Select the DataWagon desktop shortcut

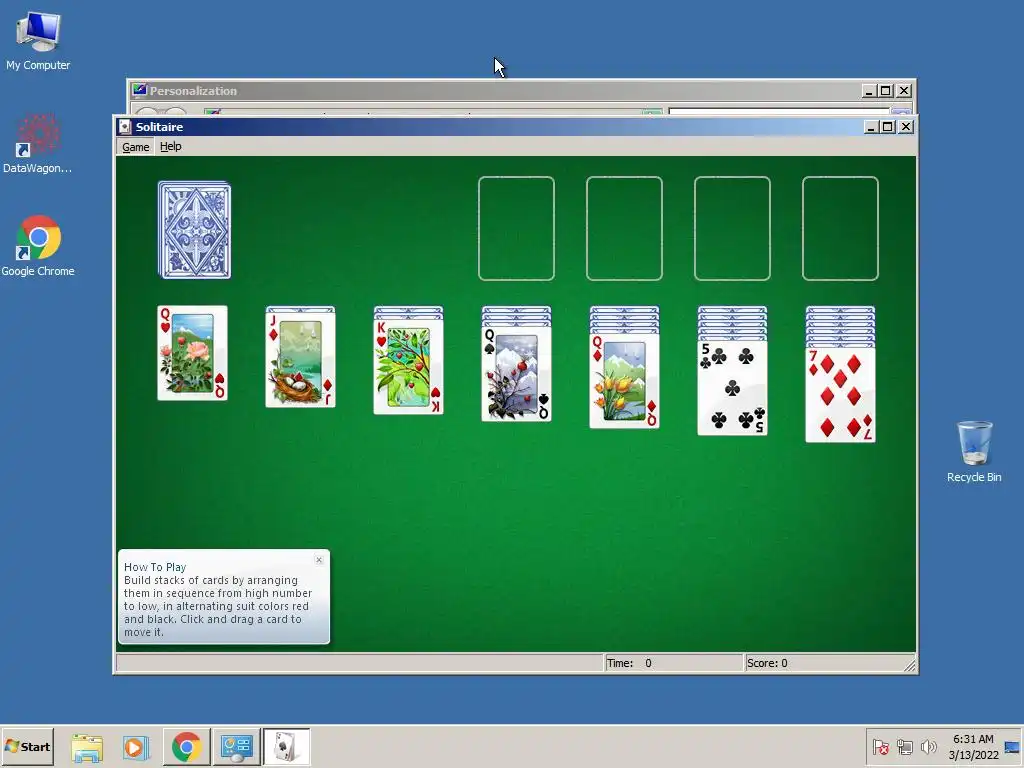(x=38, y=144)
